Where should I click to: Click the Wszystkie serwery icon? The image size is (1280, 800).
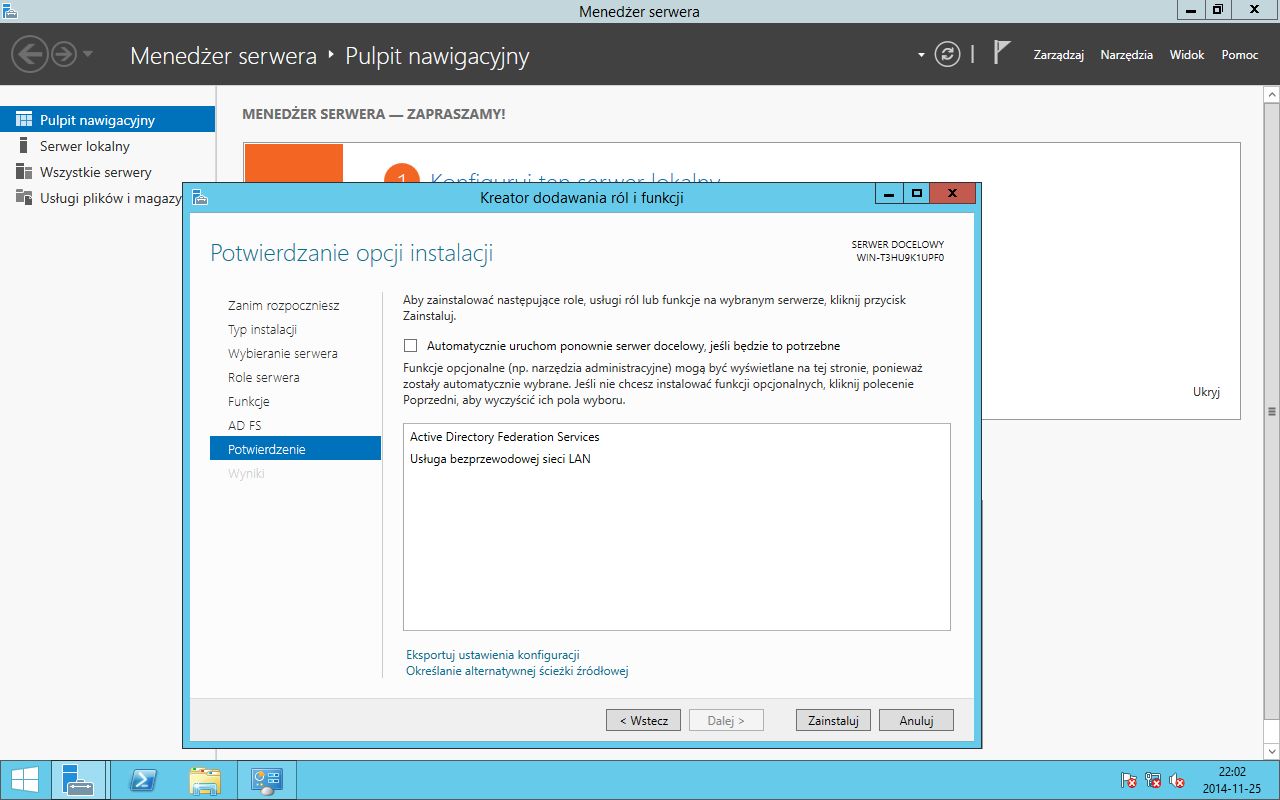[24, 172]
